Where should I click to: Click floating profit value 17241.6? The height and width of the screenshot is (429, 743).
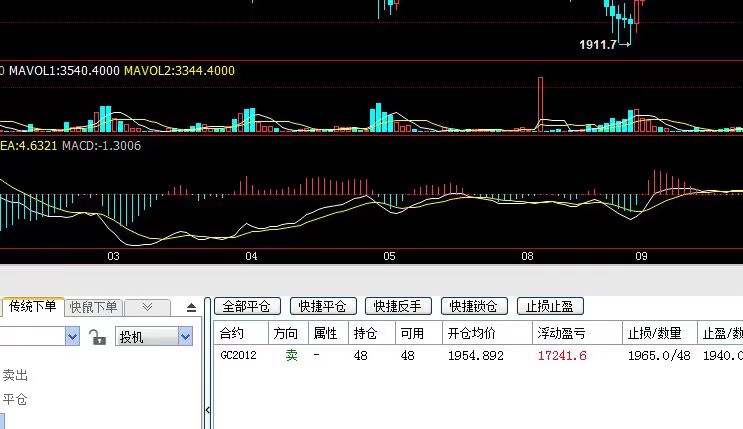coord(562,356)
